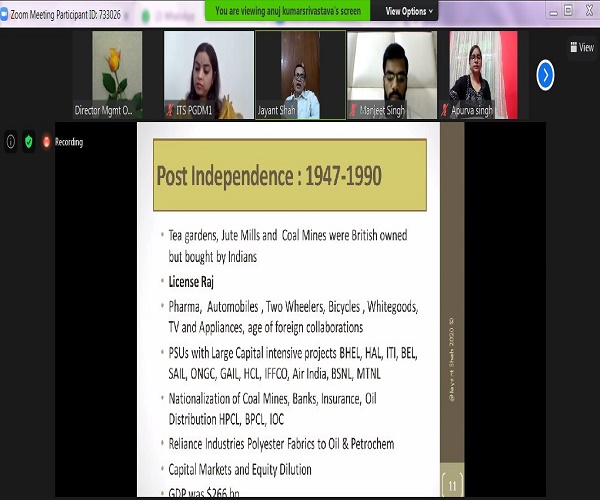
Task: Minimize the Zoom meeting window
Action: click(553, 11)
